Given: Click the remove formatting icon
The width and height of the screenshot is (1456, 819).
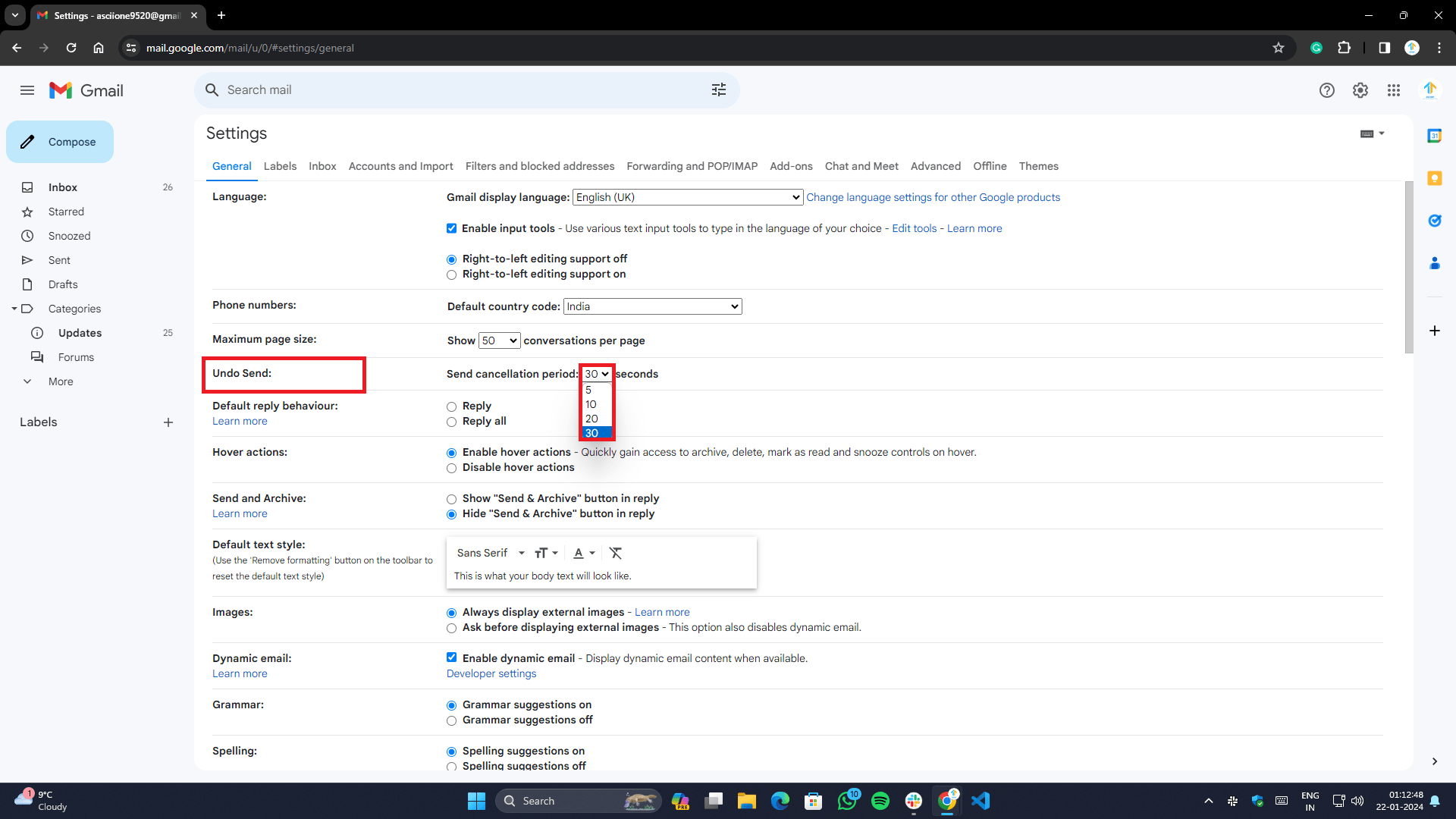Looking at the screenshot, I should pos(616,553).
